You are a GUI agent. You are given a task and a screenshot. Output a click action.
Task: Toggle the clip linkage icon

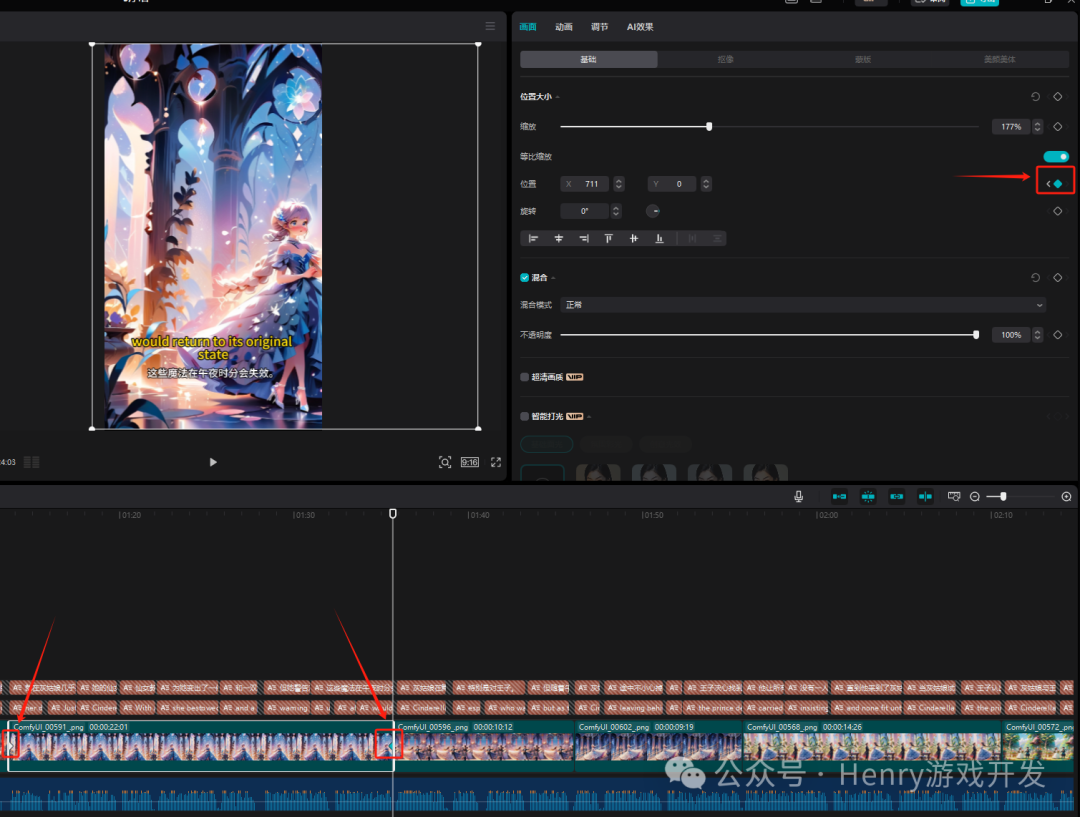(896, 497)
